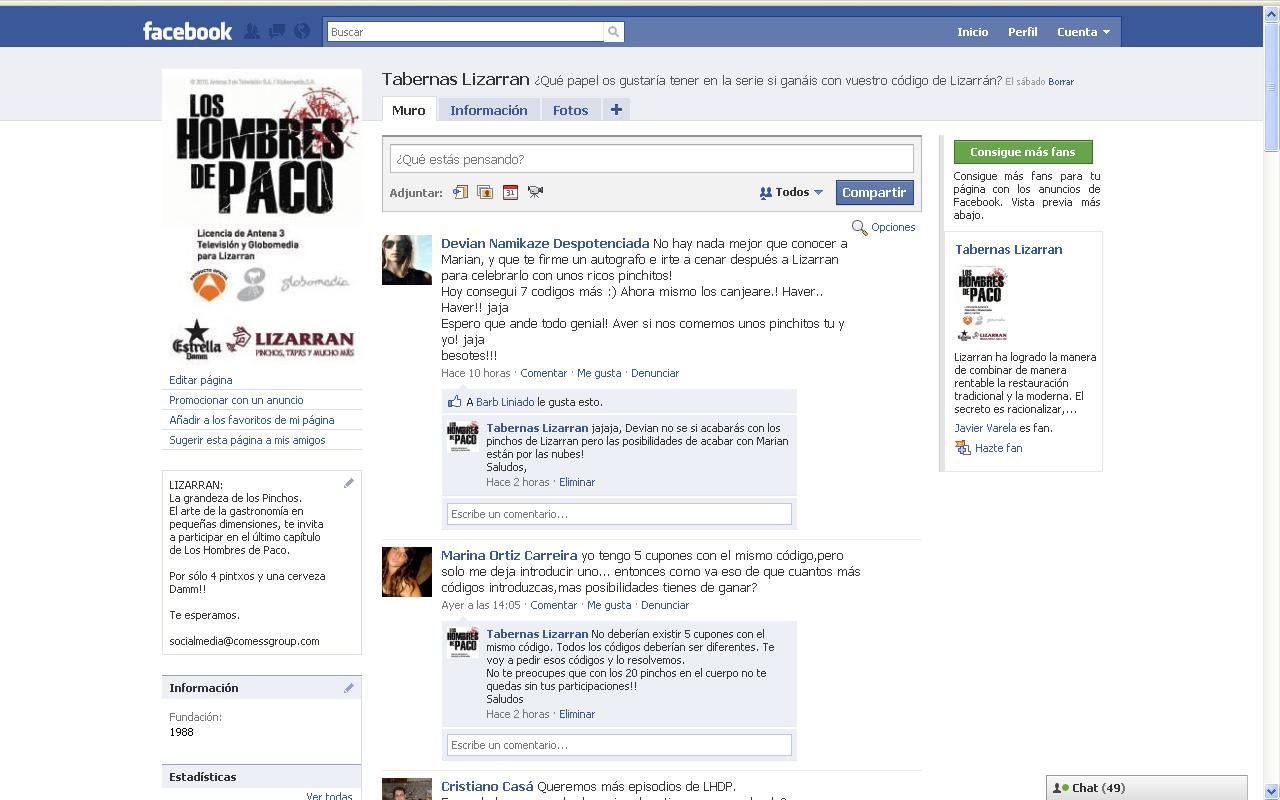
Task: Open the Chat (49) bar
Action: click(1147, 788)
